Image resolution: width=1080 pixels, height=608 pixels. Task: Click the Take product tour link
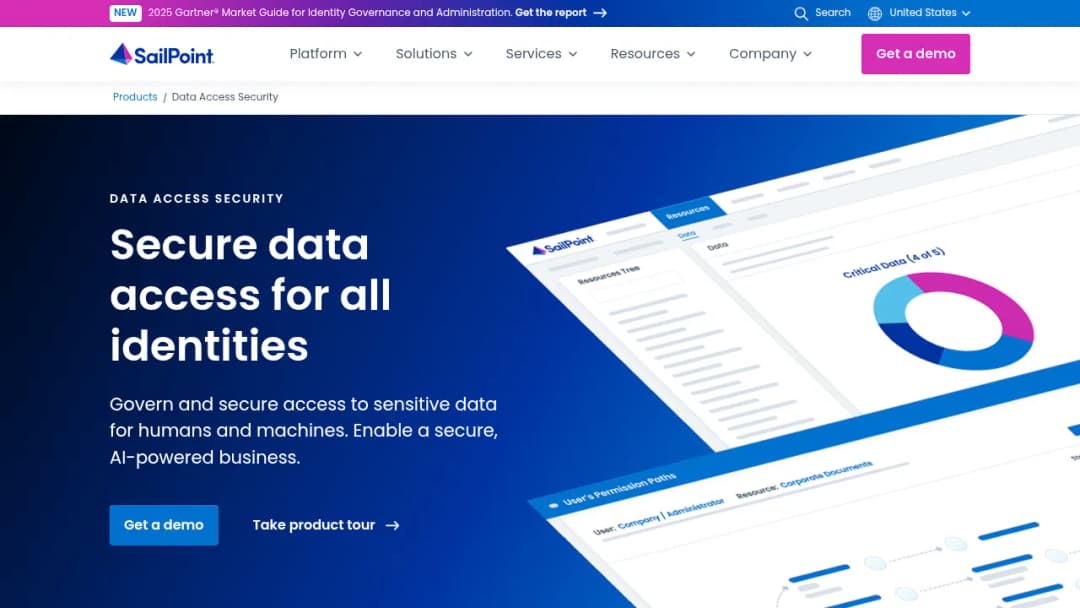[326, 525]
